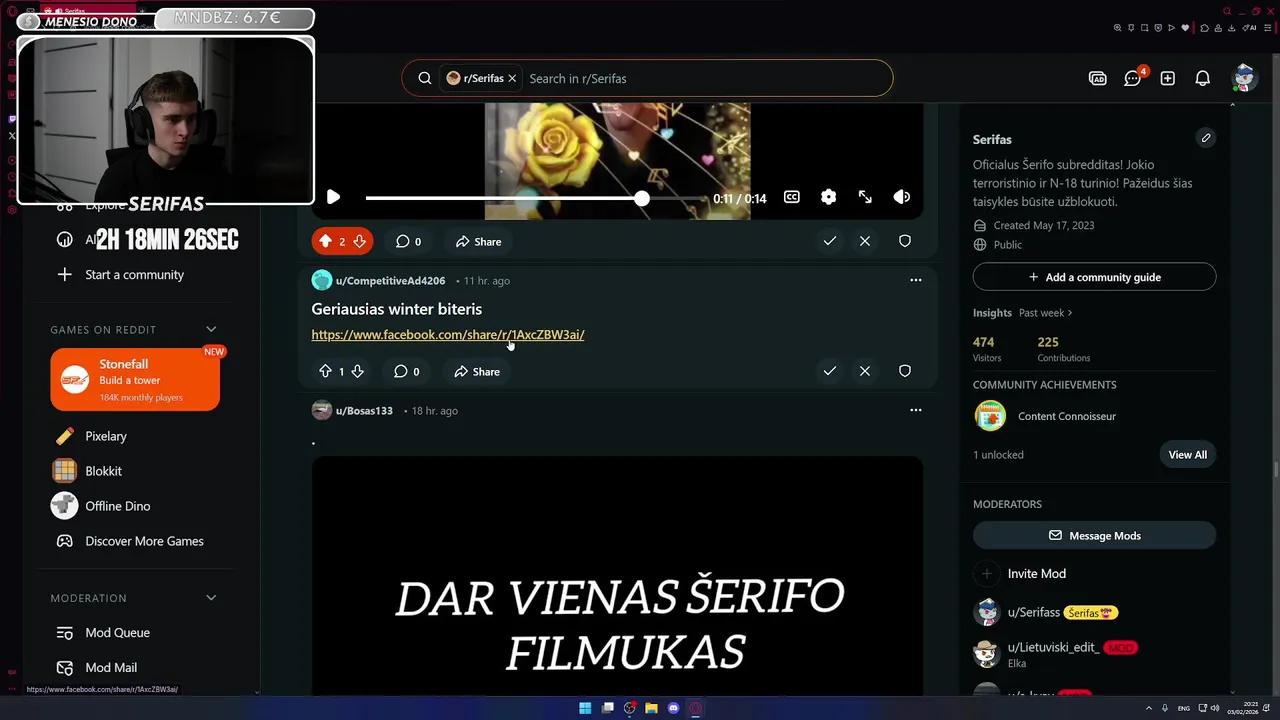Image resolution: width=1280 pixels, height=720 pixels.
Task: Open u/Bosas133 profile
Action: pyautogui.click(x=364, y=411)
